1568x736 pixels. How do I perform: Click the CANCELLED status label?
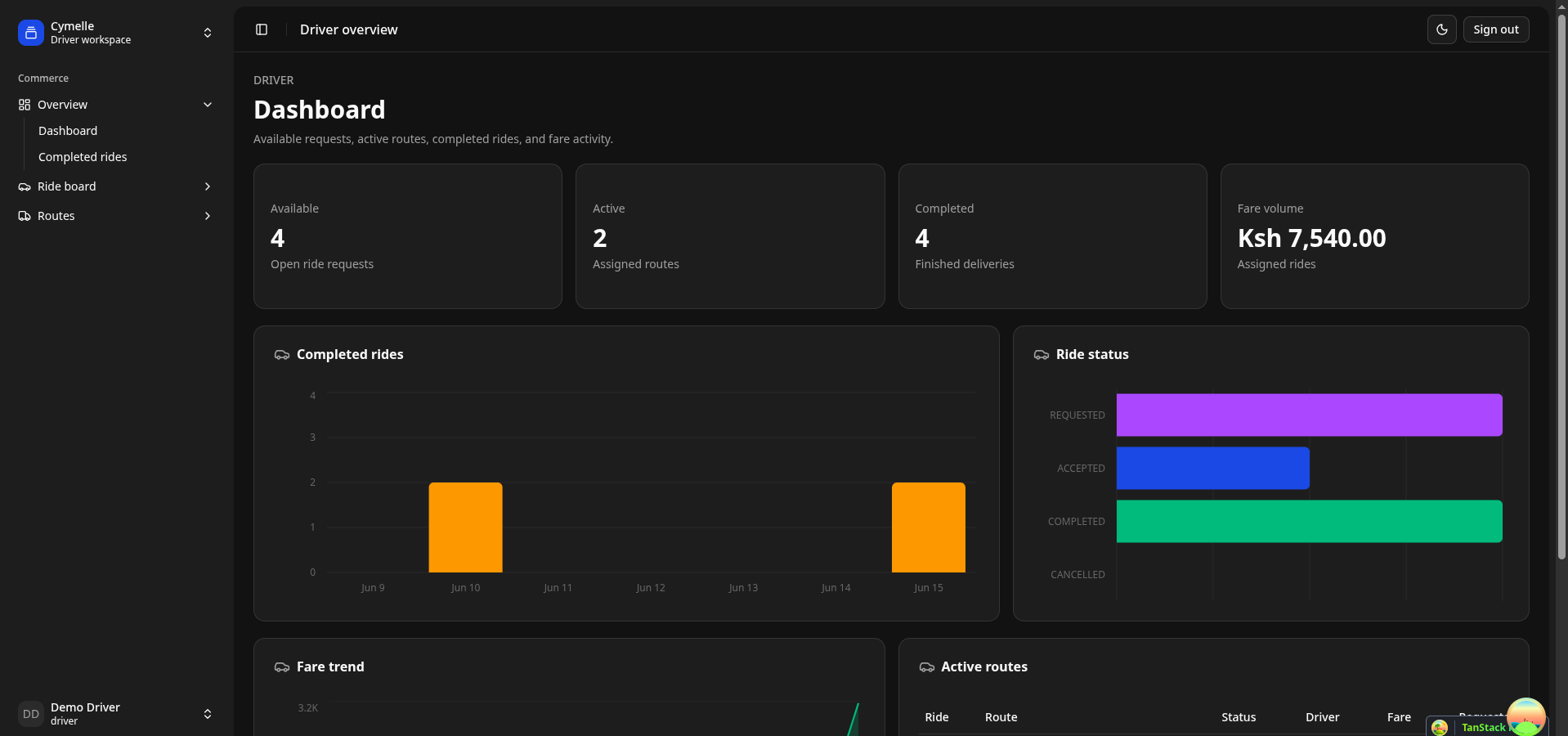point(1077,575)
